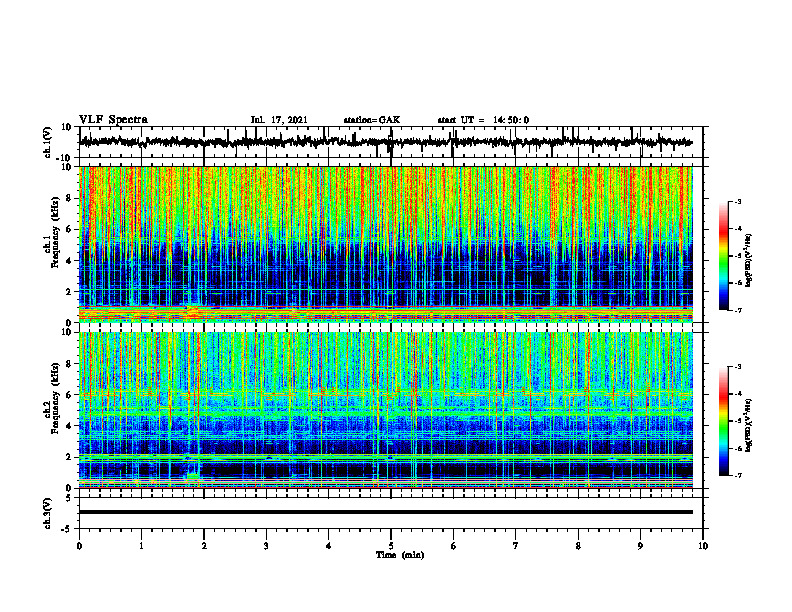The height and width of the screenshot is (612, 792).
Task: Click the ch.1 voltage waveform trace
Action: (385, 142)
